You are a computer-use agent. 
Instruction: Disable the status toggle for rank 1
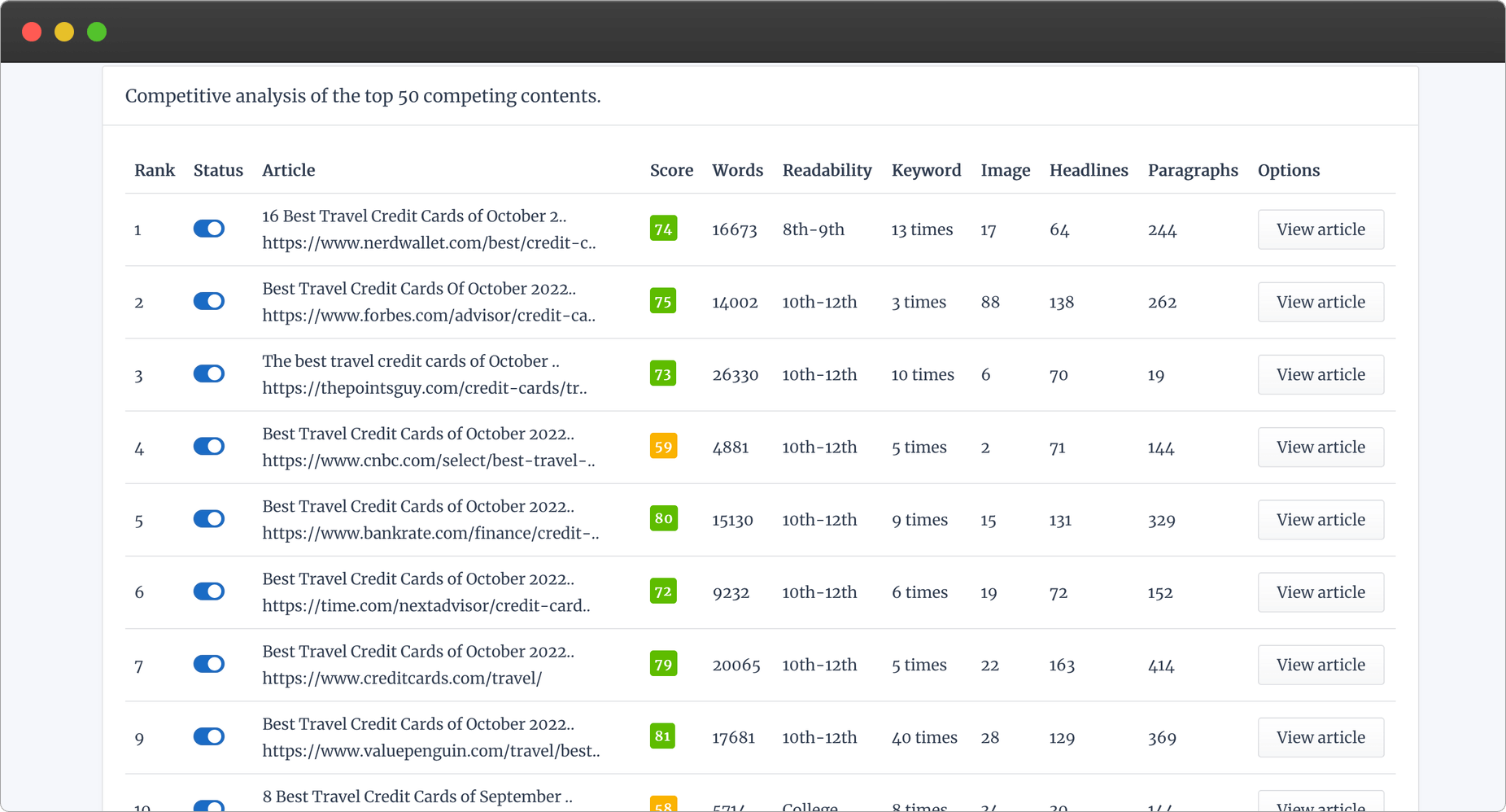click(209, 229)
